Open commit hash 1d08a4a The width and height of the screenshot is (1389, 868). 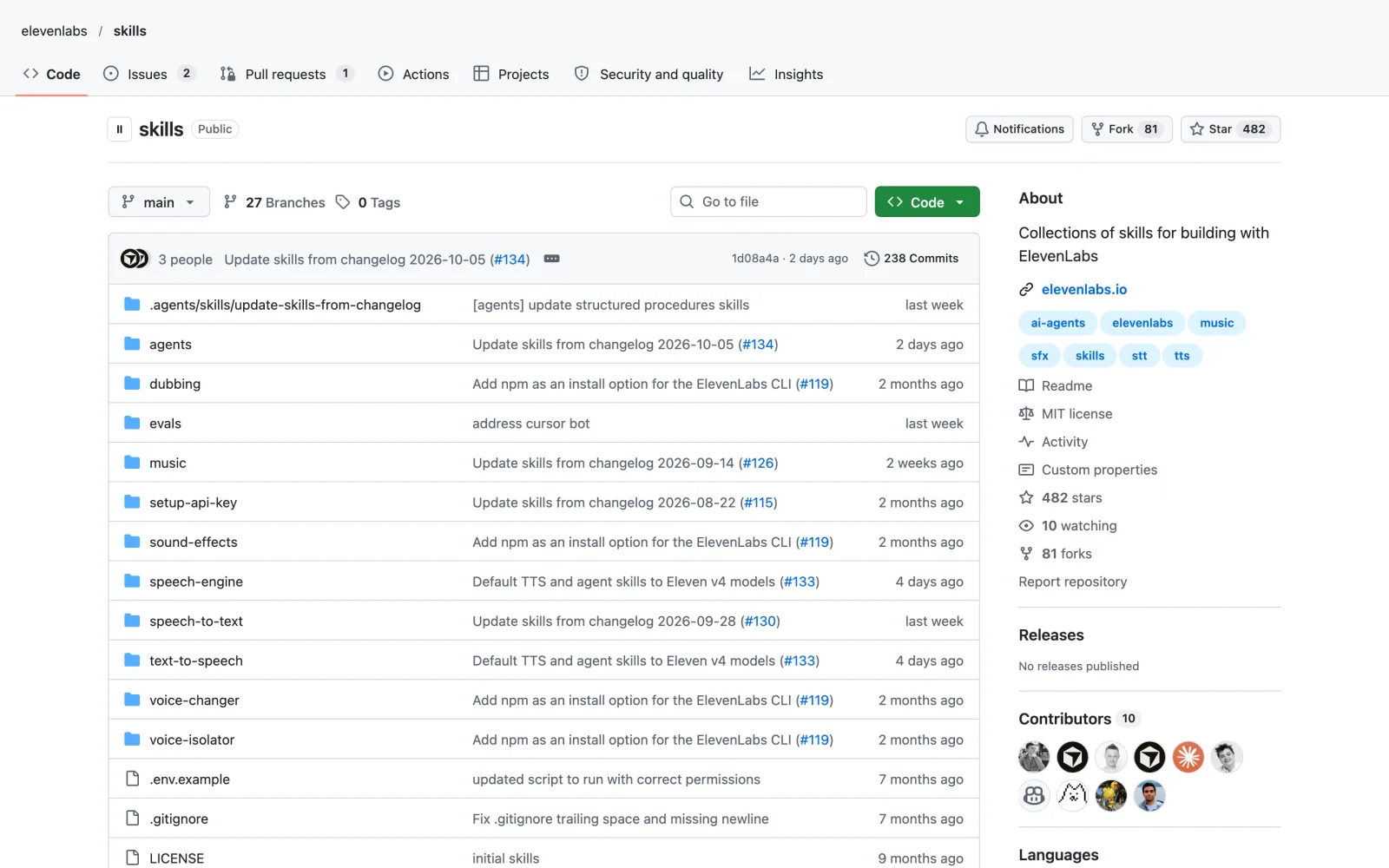(x=755, y=259)
